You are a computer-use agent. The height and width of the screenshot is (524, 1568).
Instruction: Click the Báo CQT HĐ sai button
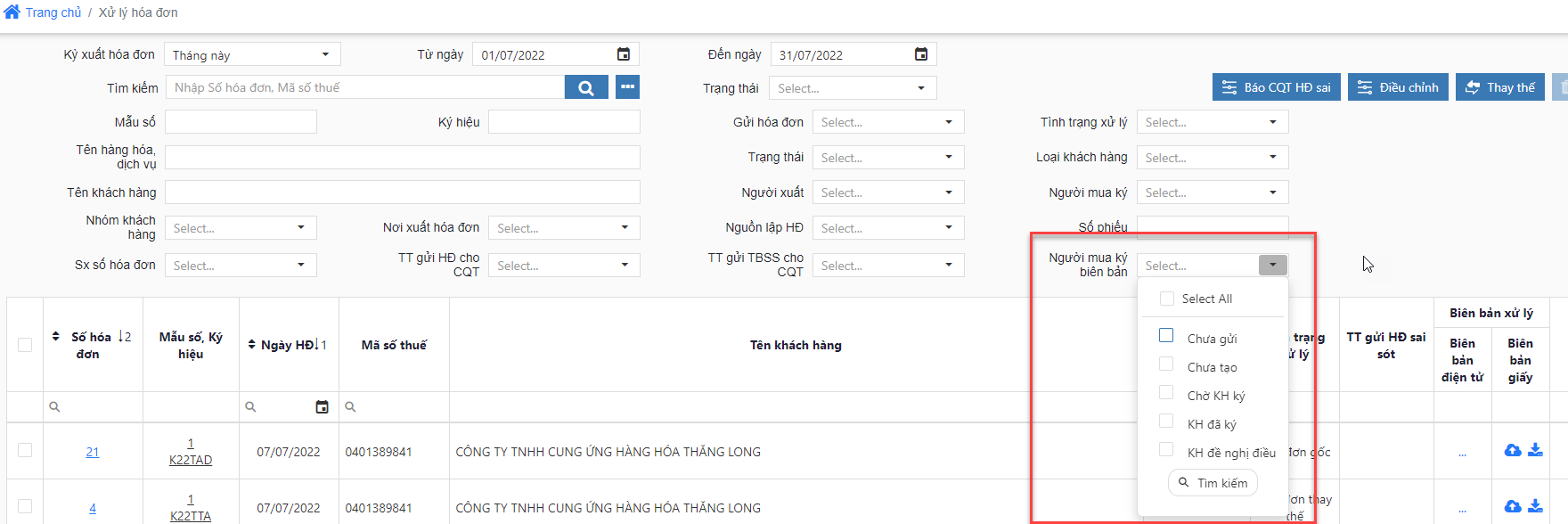1276,87
